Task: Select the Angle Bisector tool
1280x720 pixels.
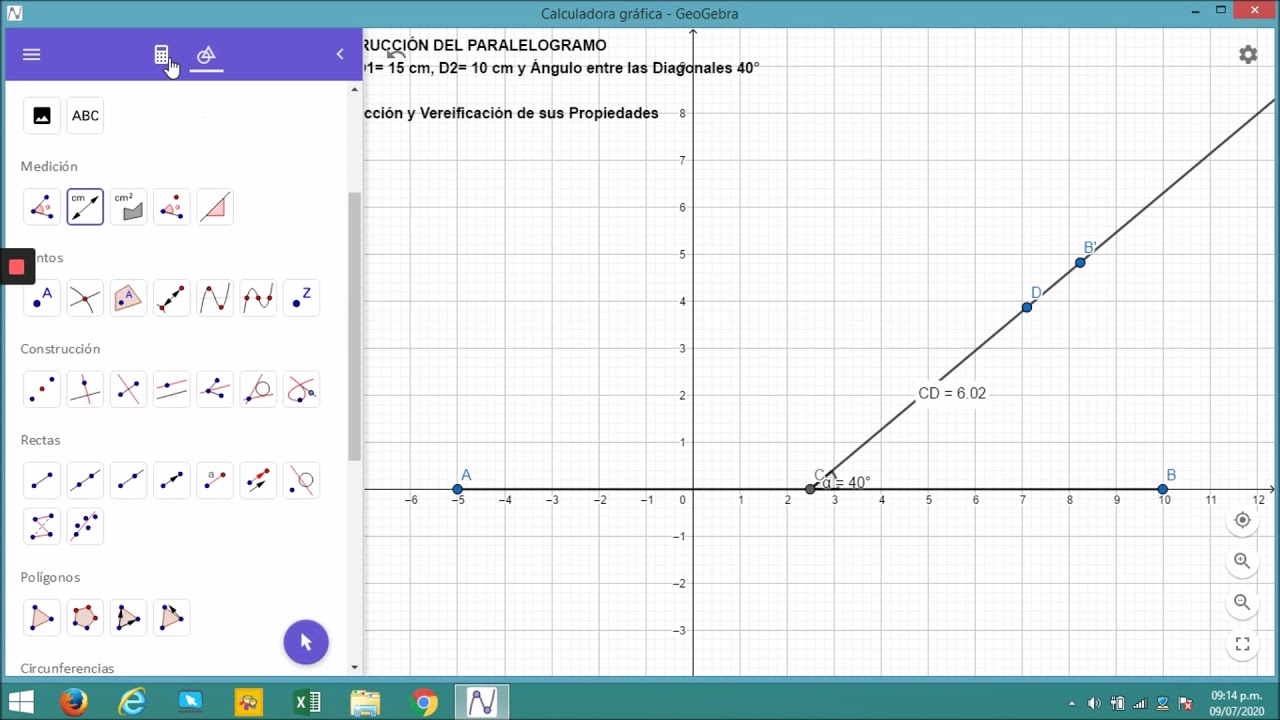Action: (x=214, y=389)
